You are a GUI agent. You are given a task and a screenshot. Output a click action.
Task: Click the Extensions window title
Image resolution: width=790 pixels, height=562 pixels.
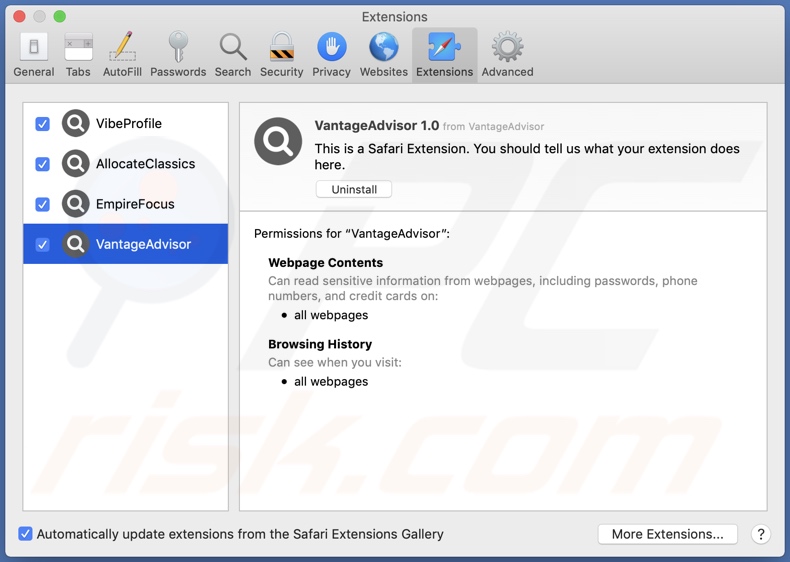(x=394, y=17)
